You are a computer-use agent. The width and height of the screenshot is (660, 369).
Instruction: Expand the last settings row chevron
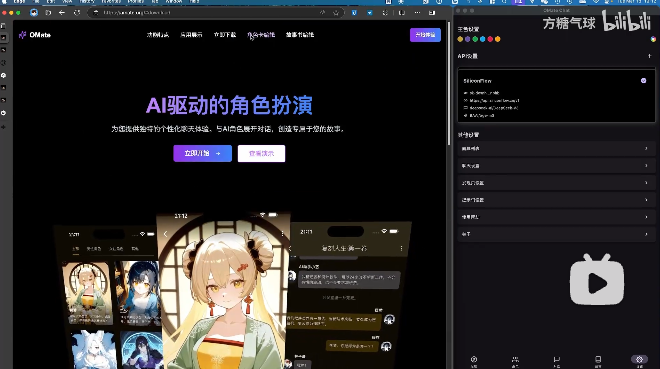click(x=646, y=234)
